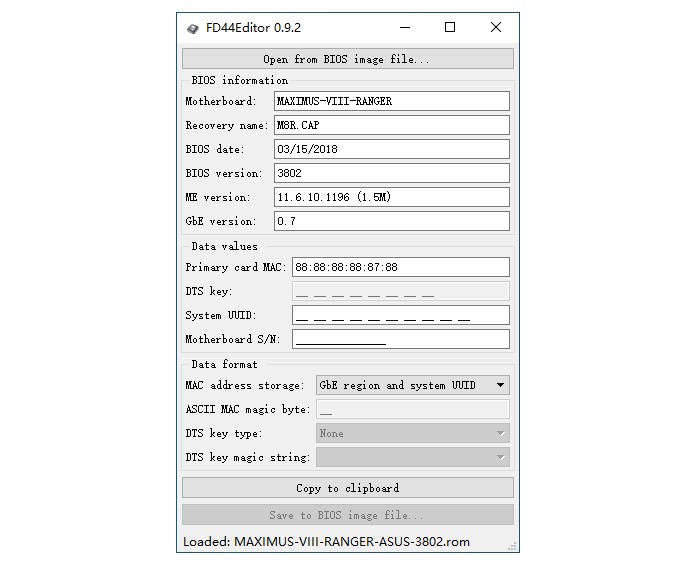The width and height of the screenshot is (696, 564).
Task: Click the ME version text box
Action: click(x=391, y=197)
